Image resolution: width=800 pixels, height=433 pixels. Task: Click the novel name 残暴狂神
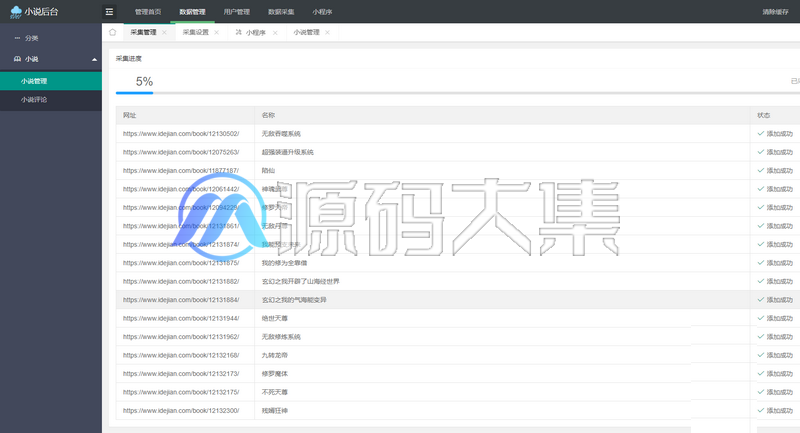coord(274,411)
